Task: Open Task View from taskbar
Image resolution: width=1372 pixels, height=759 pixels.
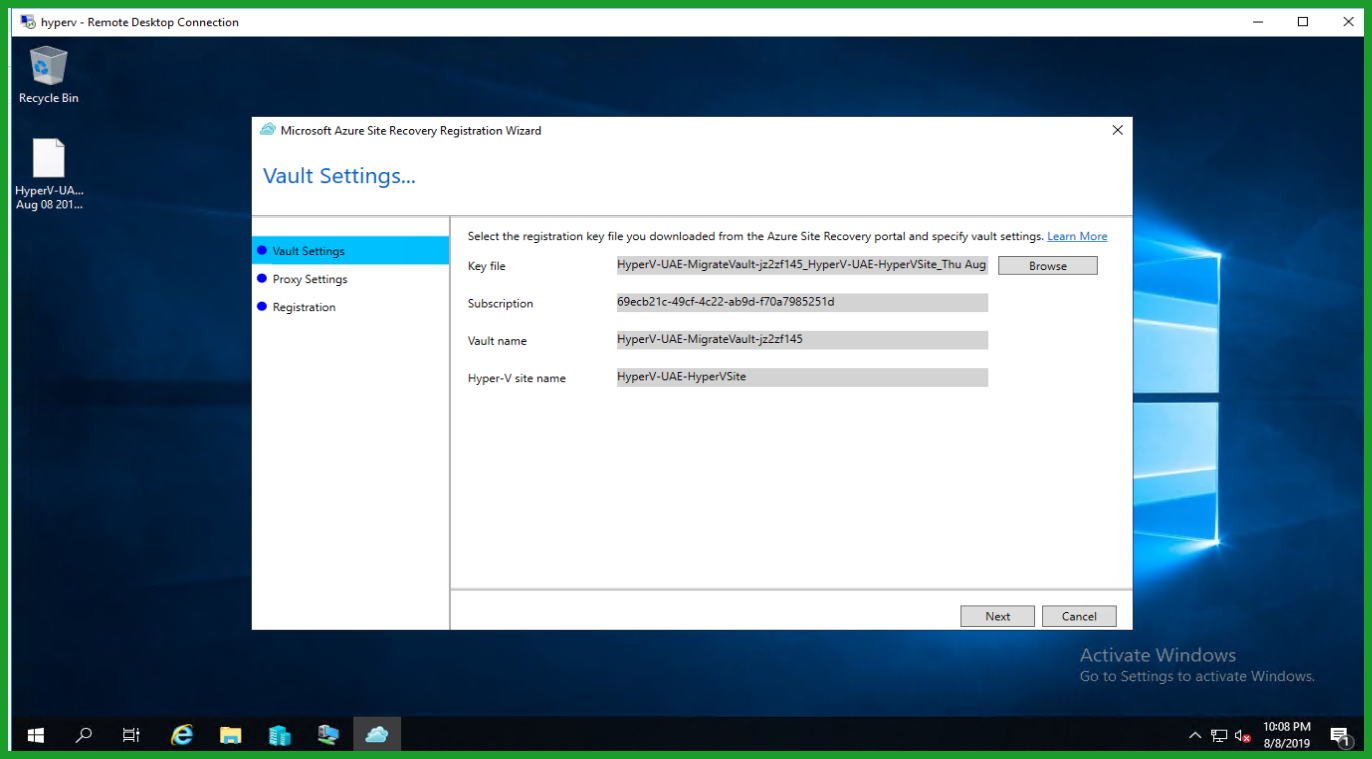Action: pos(131,735)
